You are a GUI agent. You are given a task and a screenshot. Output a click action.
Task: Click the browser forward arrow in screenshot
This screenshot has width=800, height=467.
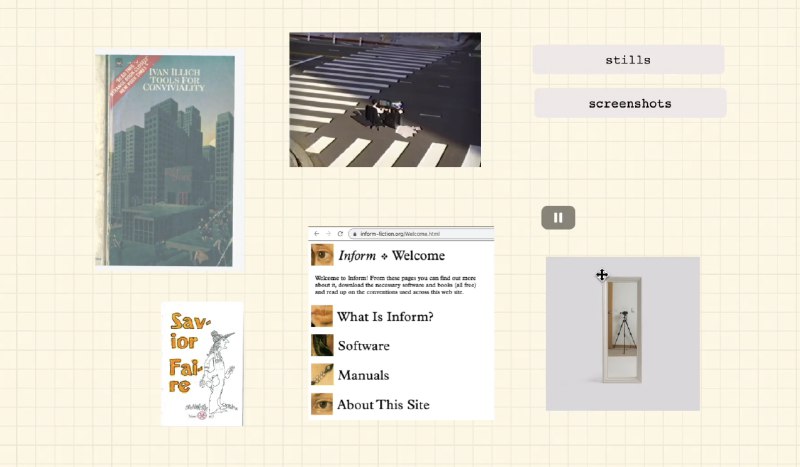[x=328, y=234]
